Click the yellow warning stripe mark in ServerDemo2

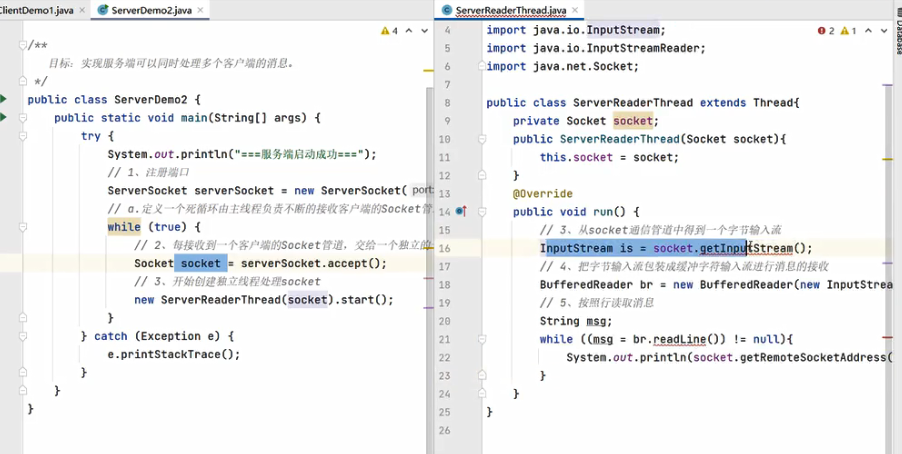coord(429,71)
